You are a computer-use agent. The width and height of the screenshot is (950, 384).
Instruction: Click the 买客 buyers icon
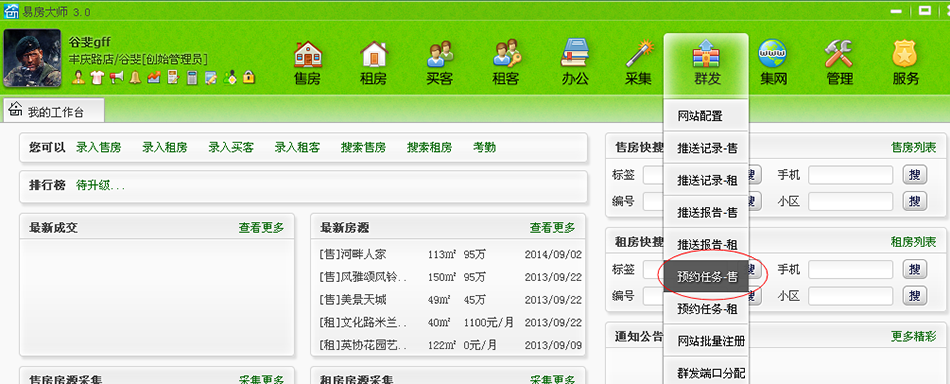tap(440, 62)
